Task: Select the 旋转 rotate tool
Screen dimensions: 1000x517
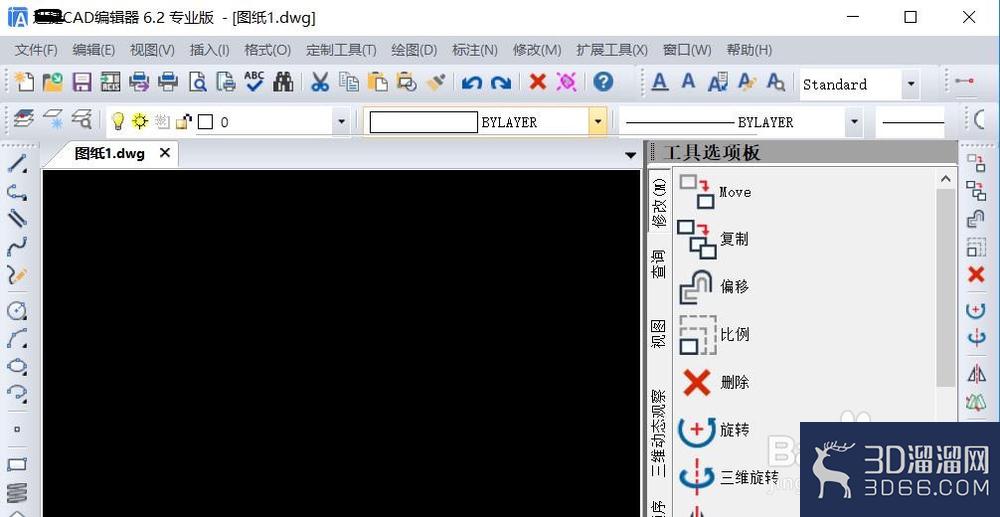Action: (715, 430)
